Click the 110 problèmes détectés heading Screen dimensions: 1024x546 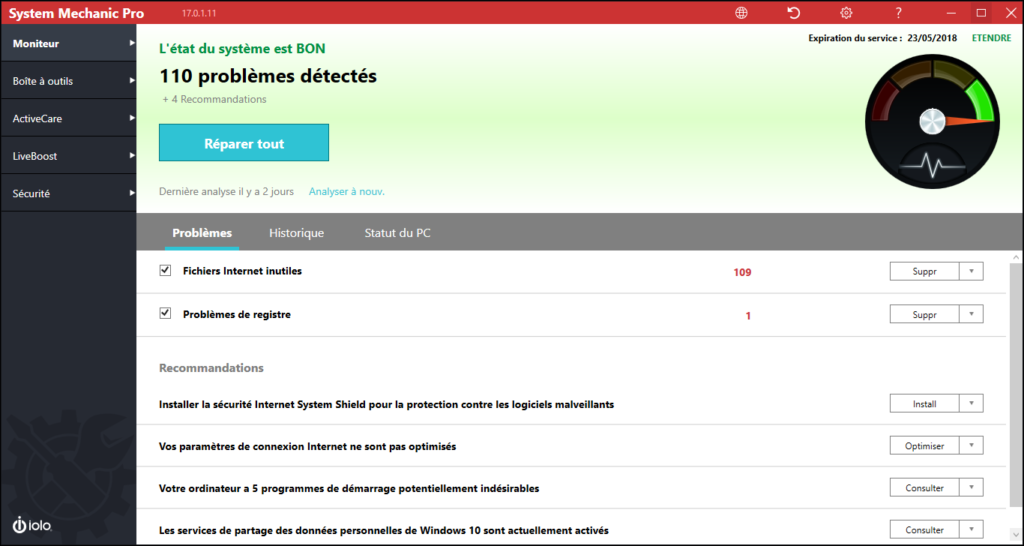point(268,76)
